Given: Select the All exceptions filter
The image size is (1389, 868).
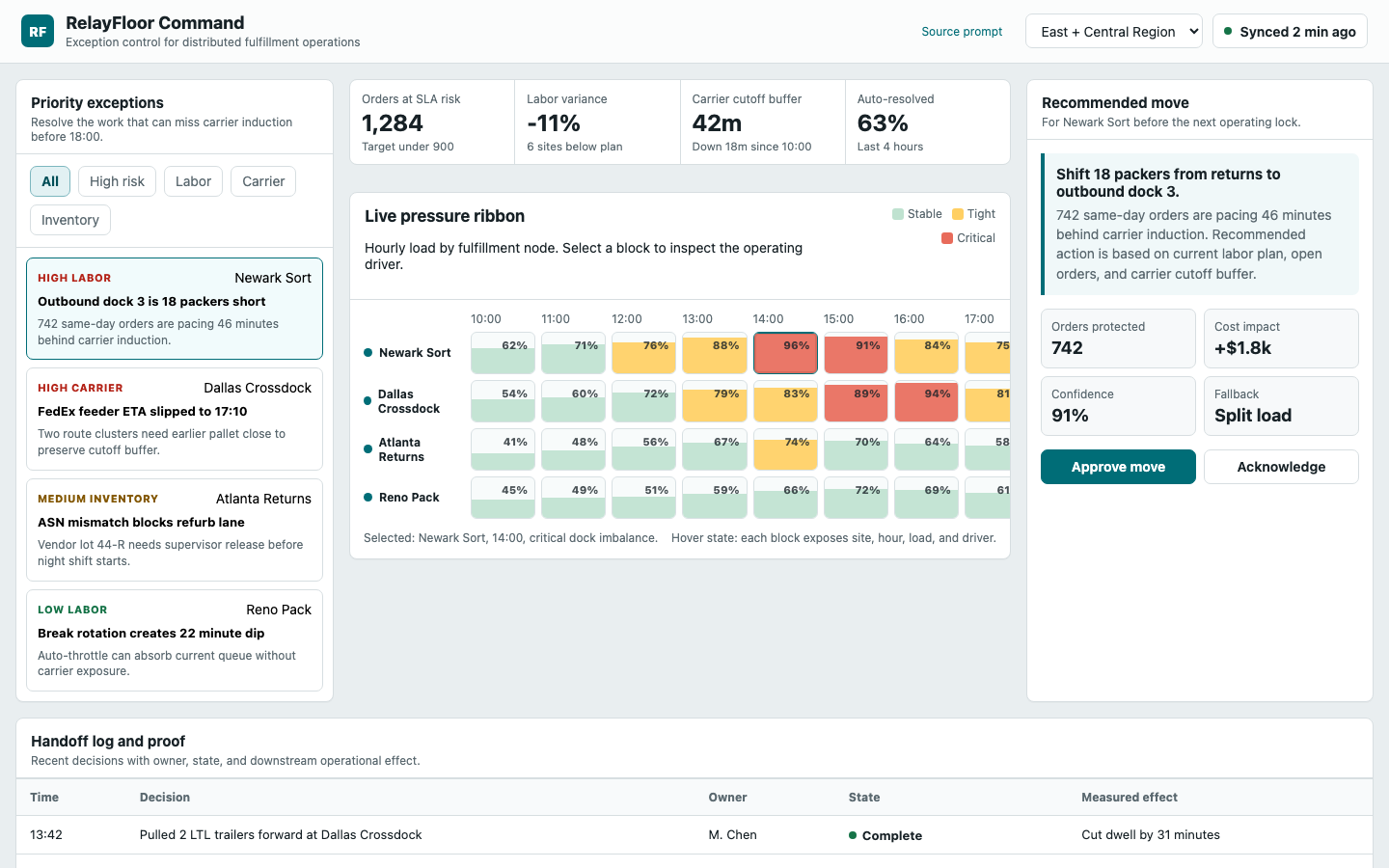Looking at the screenshot, I should click(50, 181).
